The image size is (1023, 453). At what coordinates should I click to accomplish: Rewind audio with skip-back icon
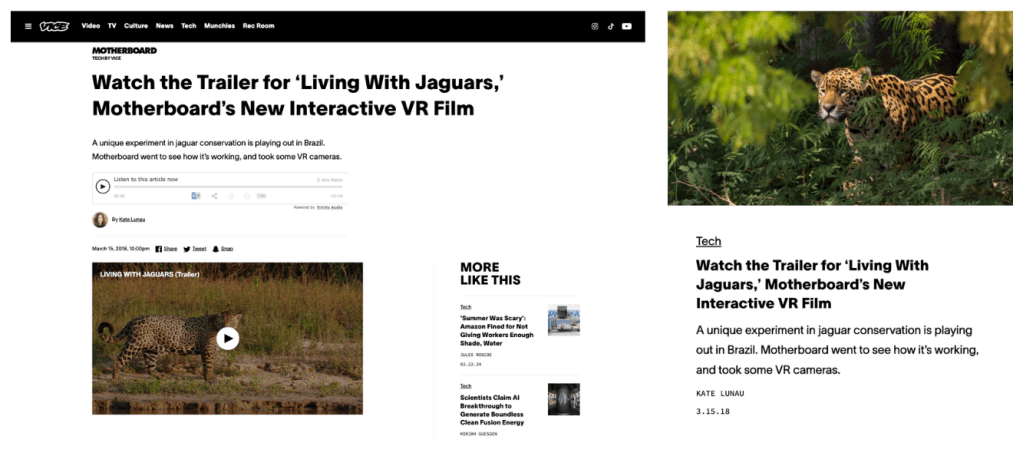coord(231,196)
